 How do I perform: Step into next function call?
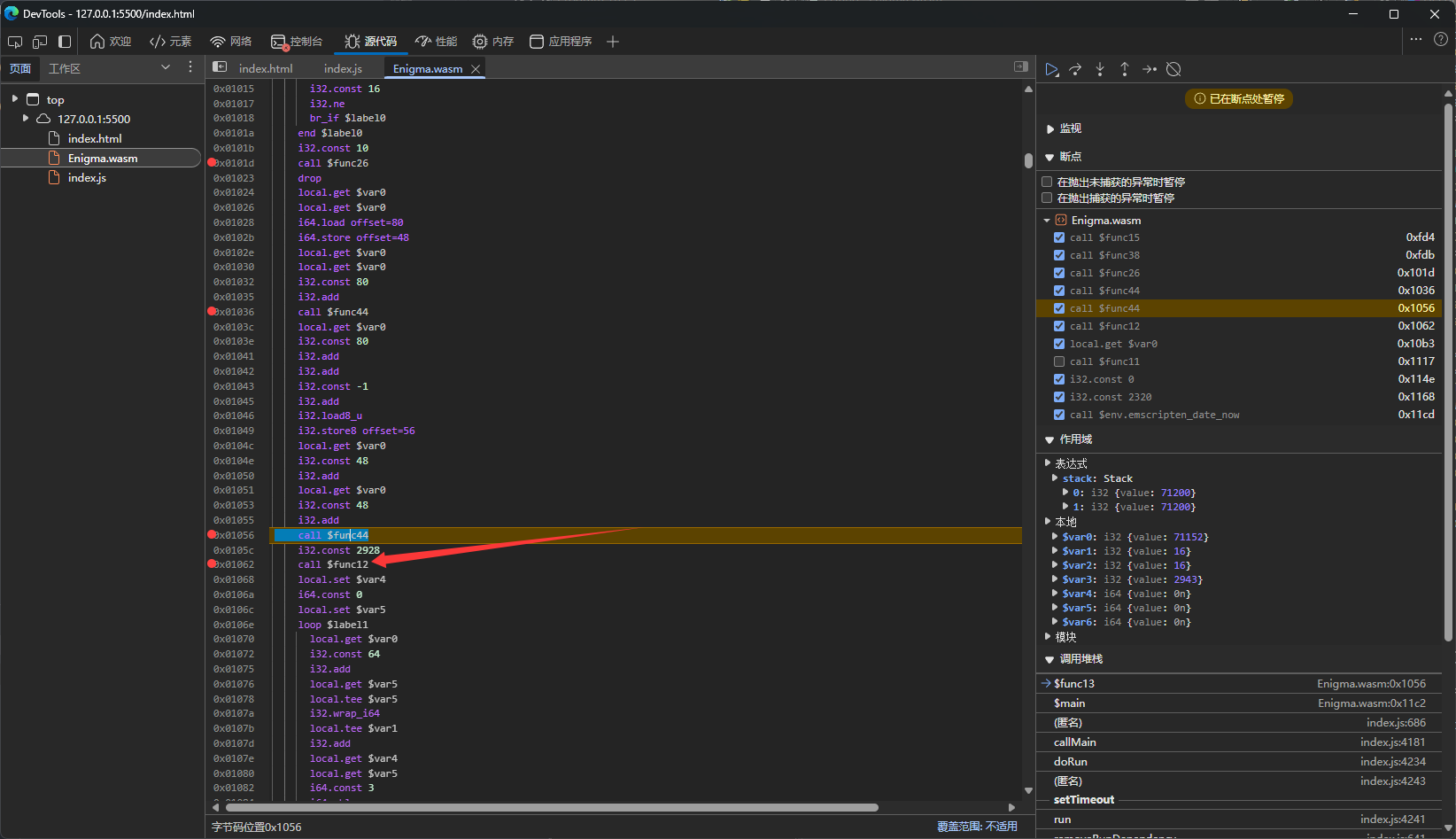(1100, 69)
